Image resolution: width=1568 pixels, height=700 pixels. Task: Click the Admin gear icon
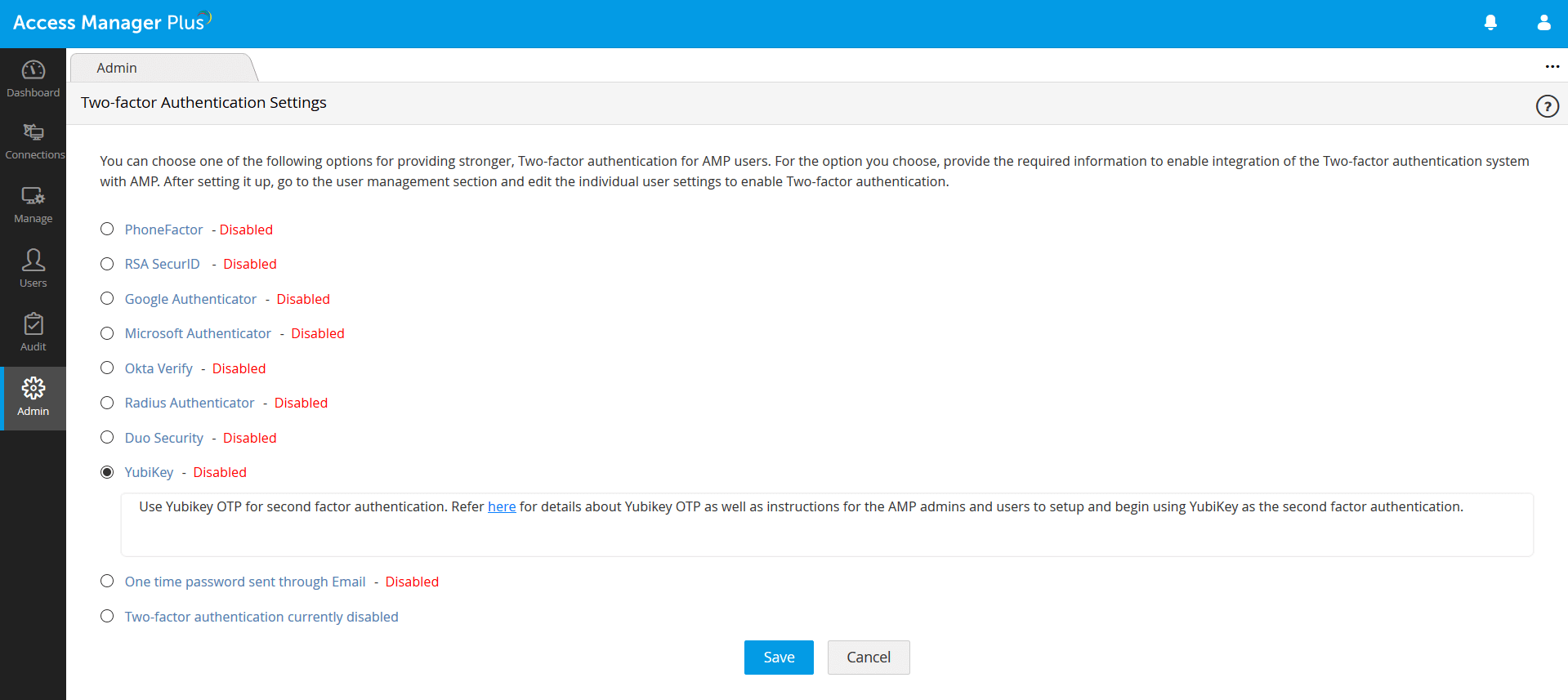click(x=33, y=389)
